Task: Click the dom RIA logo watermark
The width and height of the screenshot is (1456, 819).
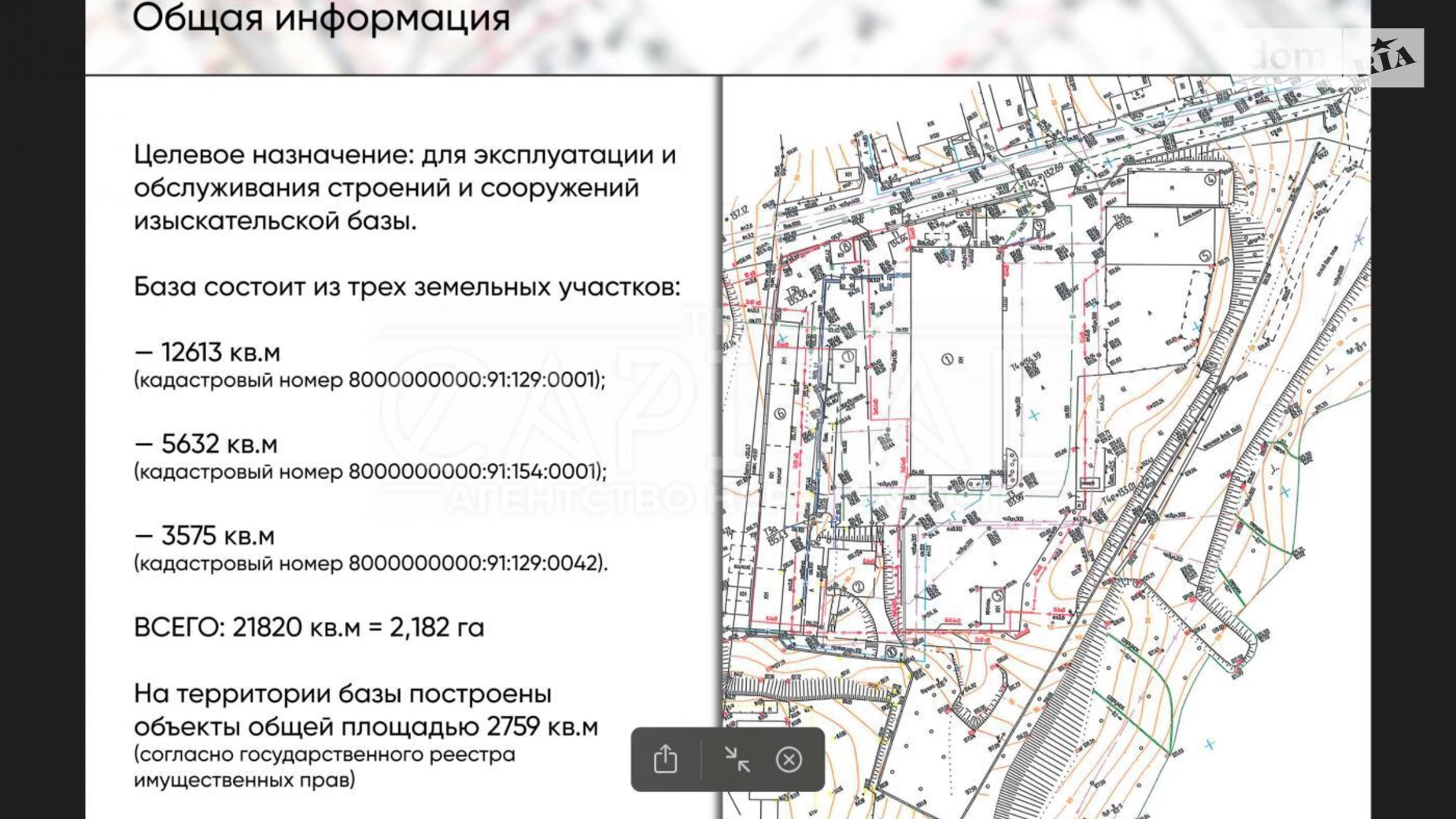Action: click(x=1336, y=57)
